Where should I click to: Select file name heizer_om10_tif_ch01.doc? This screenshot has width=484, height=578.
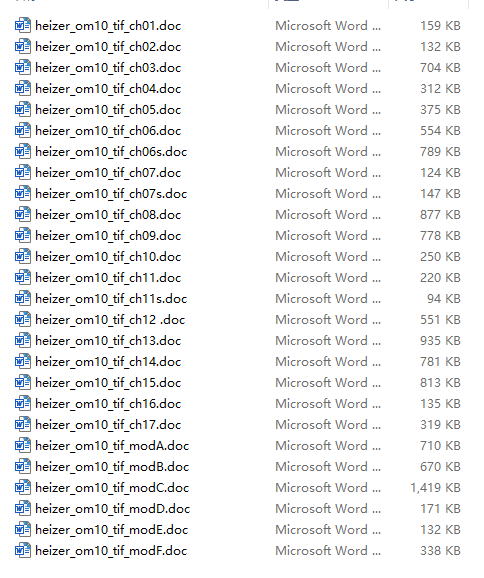point(108,26)
